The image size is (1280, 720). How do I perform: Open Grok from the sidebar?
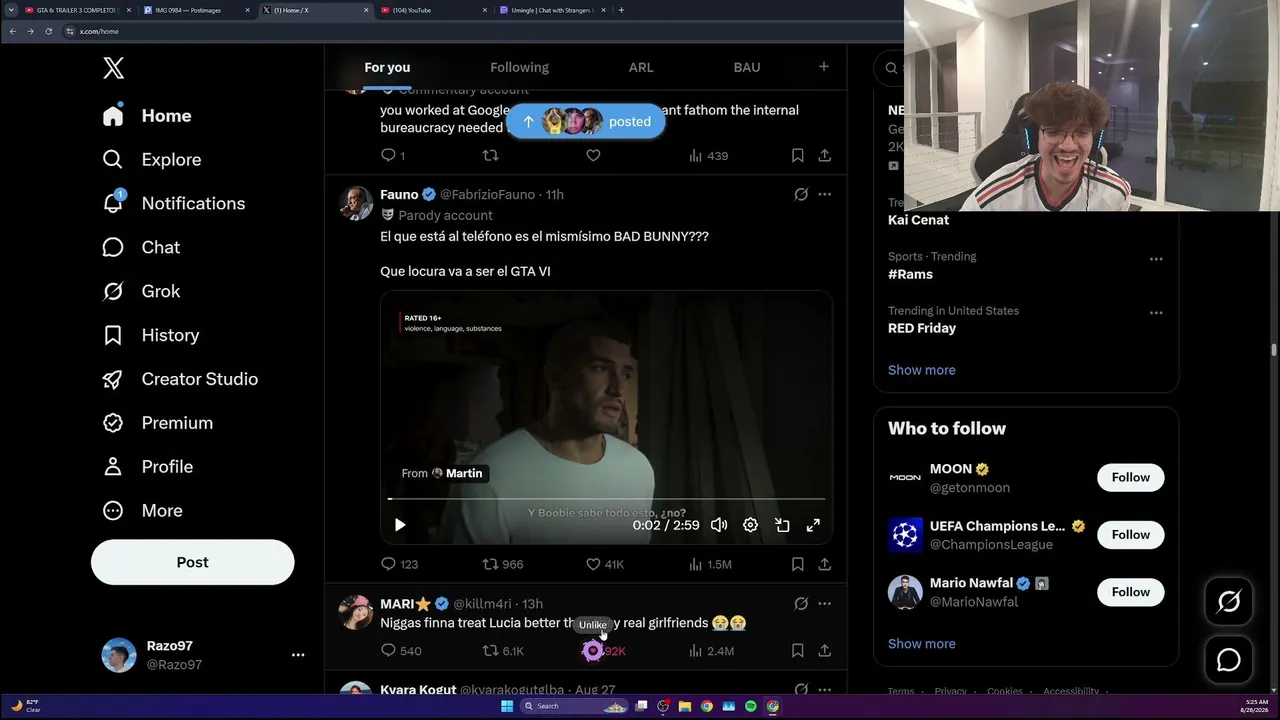pos(141,291)
